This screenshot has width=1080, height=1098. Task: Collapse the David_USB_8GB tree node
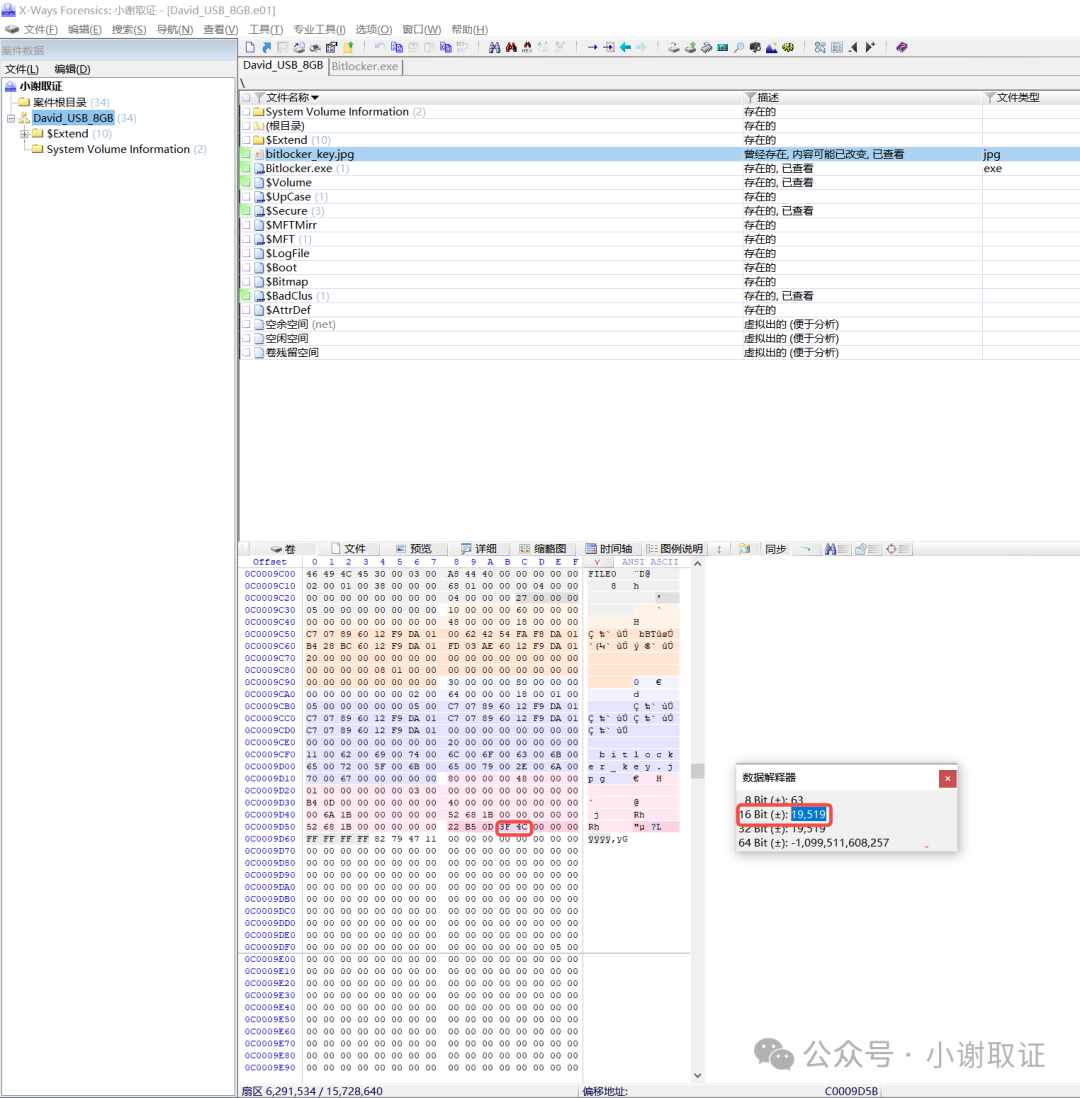11,118
